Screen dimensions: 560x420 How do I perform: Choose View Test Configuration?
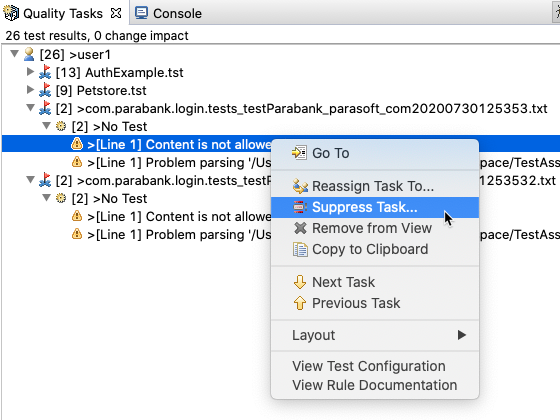[369, 366]
